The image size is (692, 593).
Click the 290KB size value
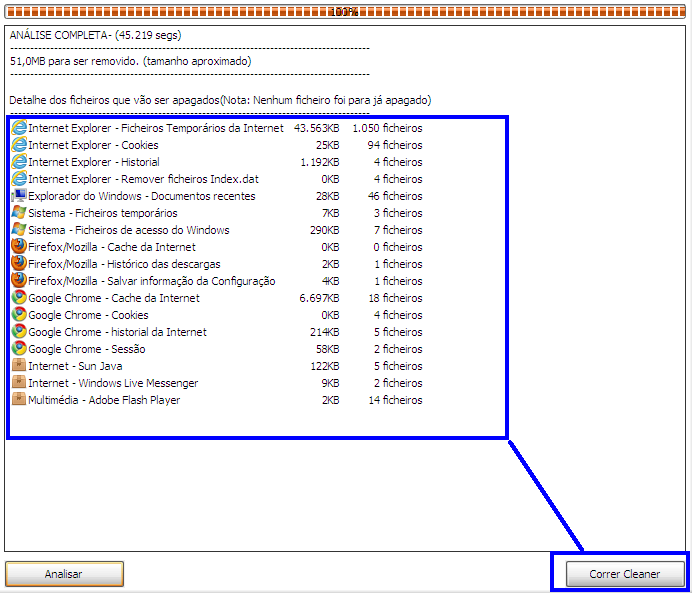click(x=324, y=230)
